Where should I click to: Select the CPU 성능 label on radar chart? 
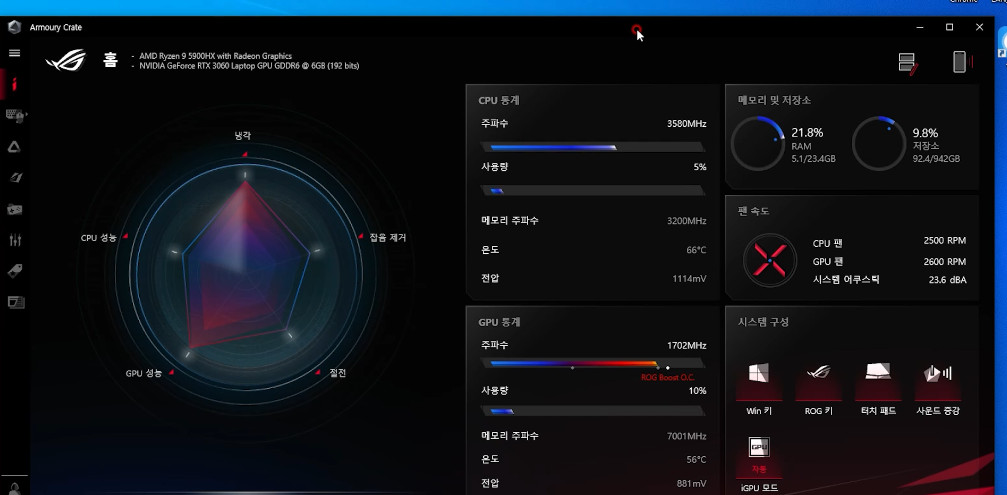[x=99, y=238]
